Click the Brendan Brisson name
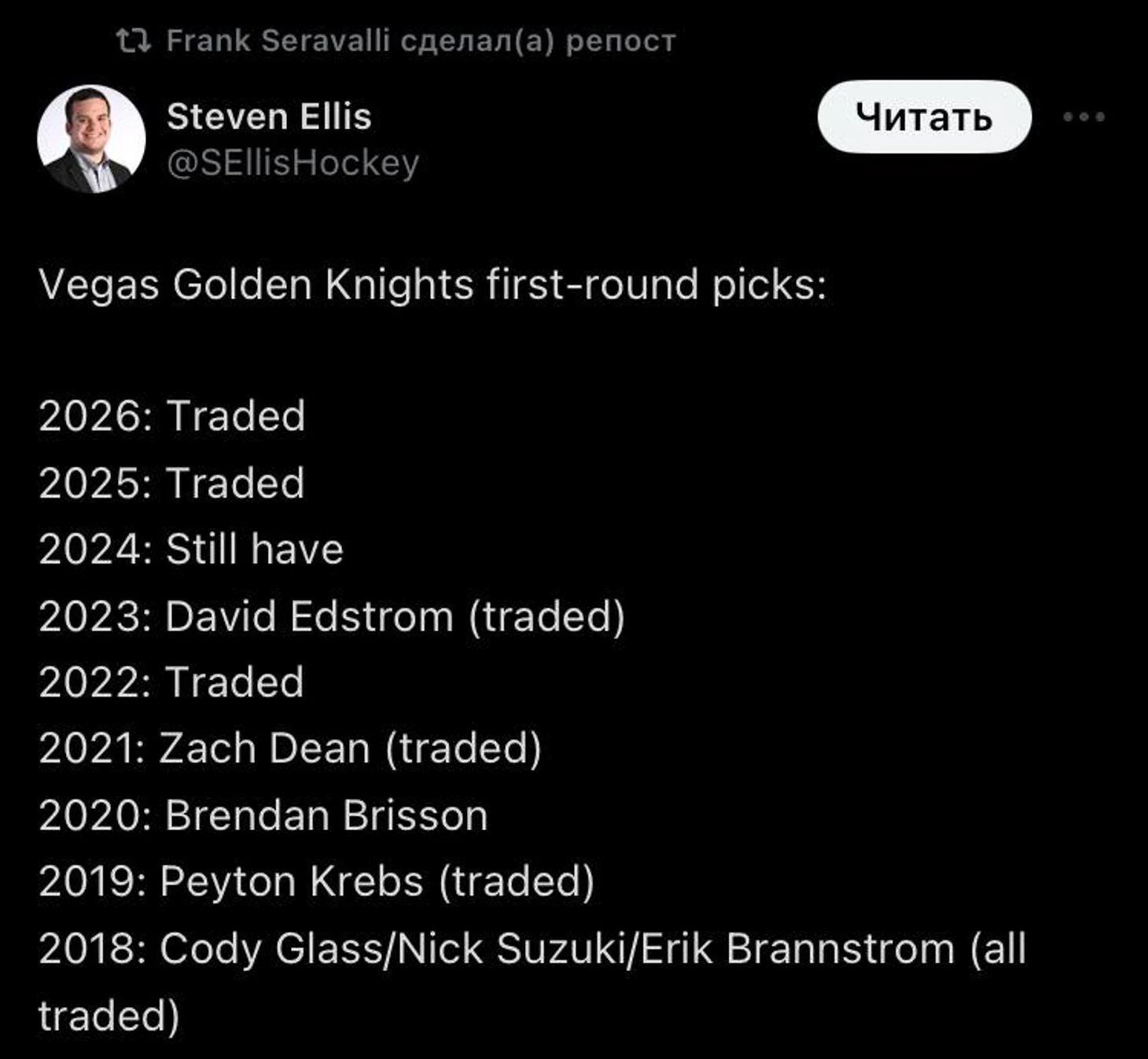The image size is (1148, 1059). pos(326,814)
